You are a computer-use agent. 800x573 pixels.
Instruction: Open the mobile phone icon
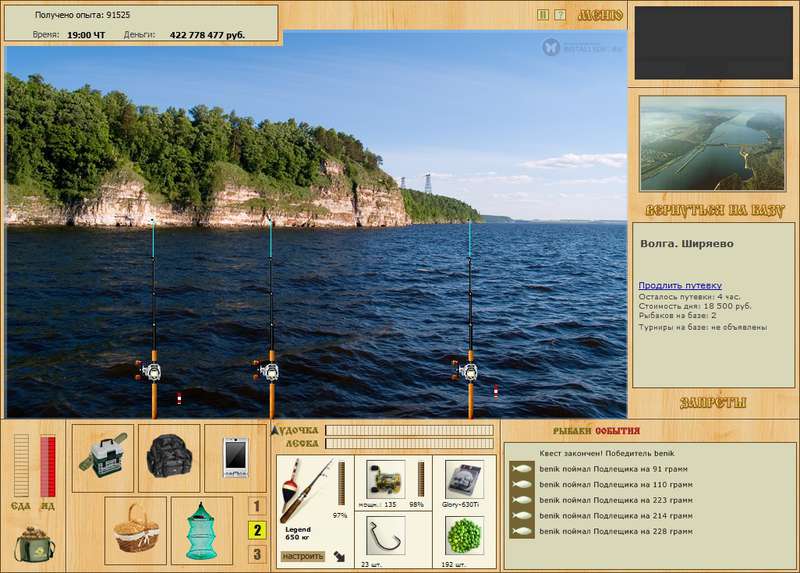[235, 458]
